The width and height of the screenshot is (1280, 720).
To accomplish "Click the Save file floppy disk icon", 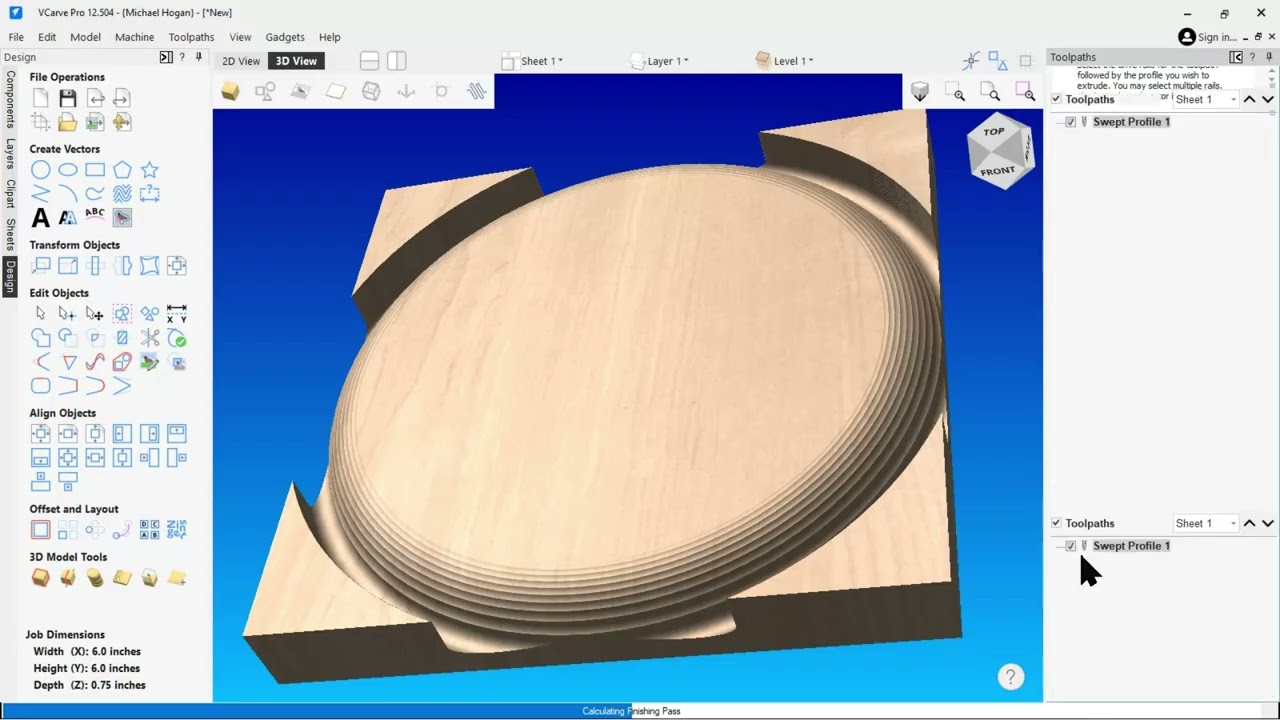I will [x=67, y=98].
